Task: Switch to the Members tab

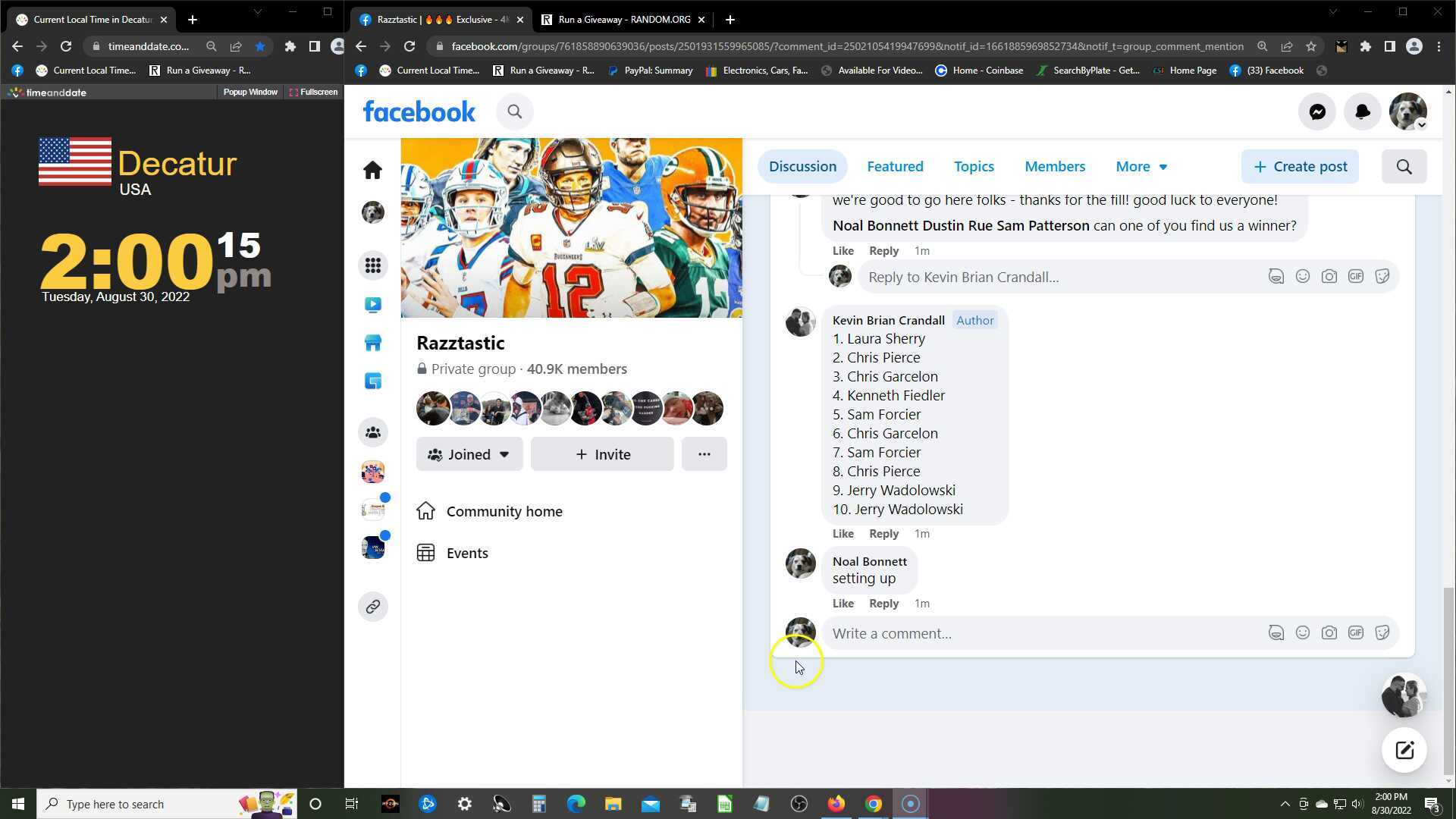Action: pos(1054,167)
